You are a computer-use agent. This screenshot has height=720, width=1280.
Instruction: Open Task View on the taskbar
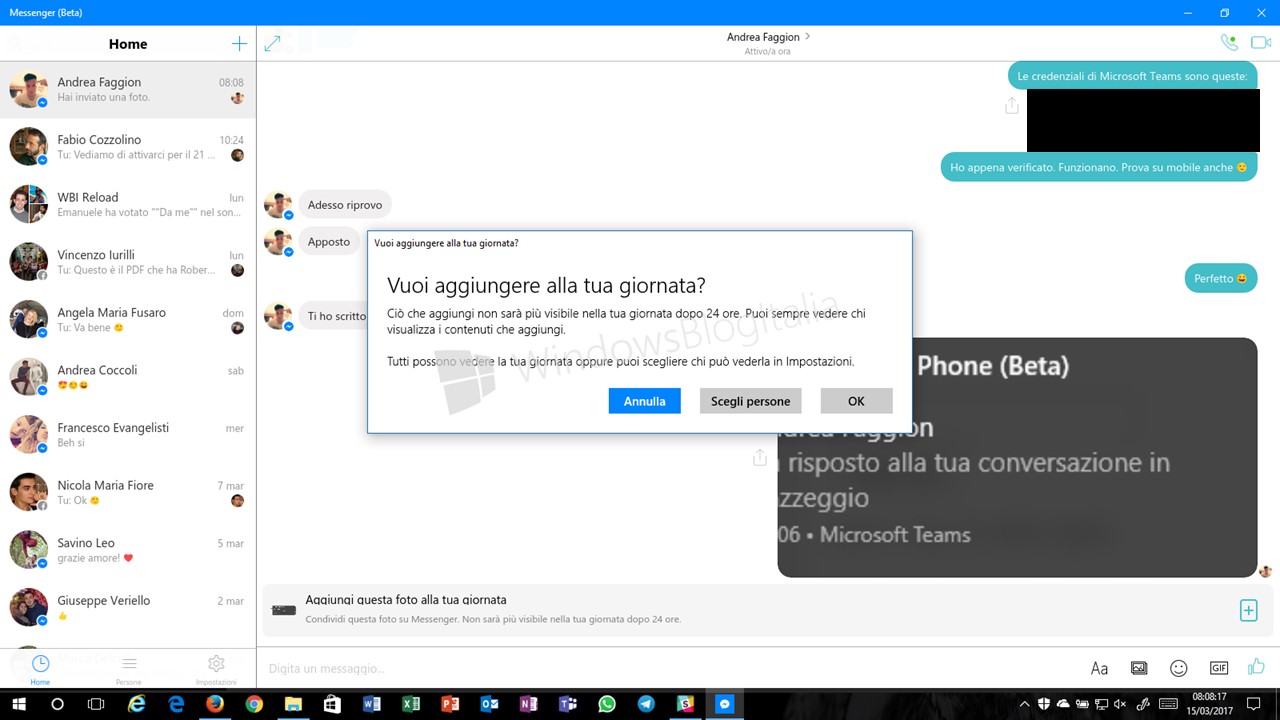[x=96, y=704]
